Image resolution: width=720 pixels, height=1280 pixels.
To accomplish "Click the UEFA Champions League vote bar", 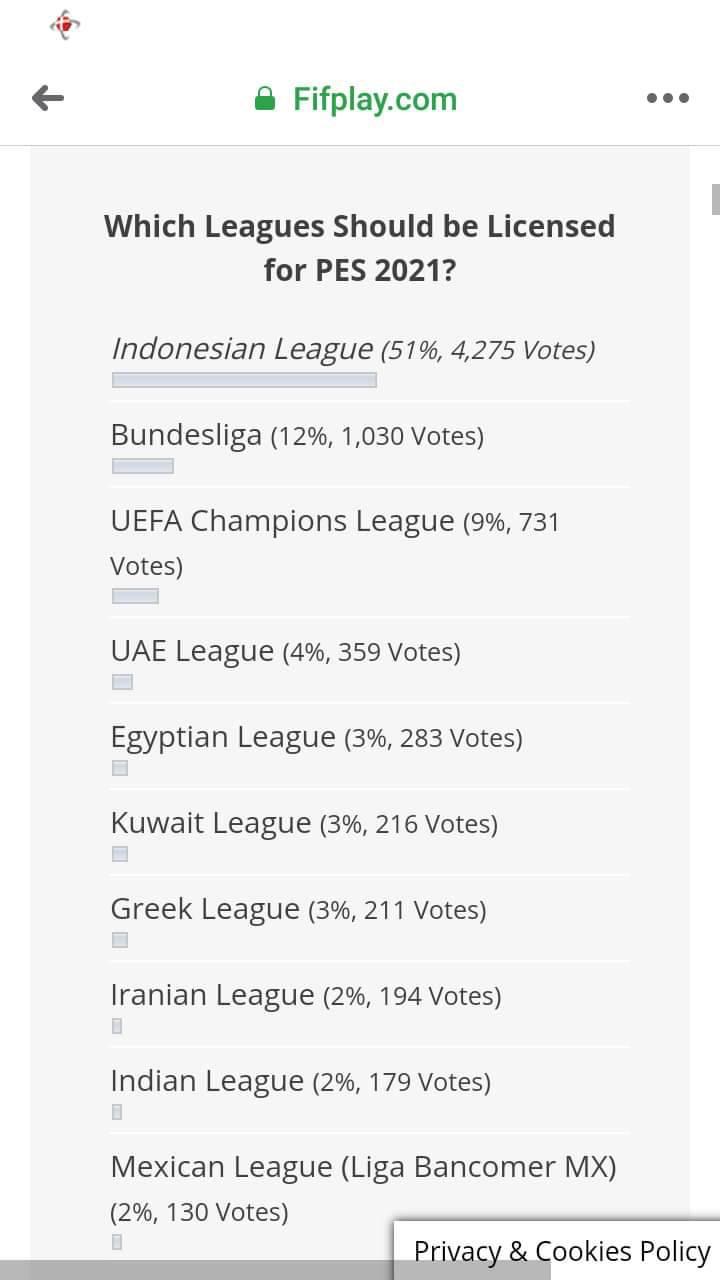I will (x=135, y=596).
